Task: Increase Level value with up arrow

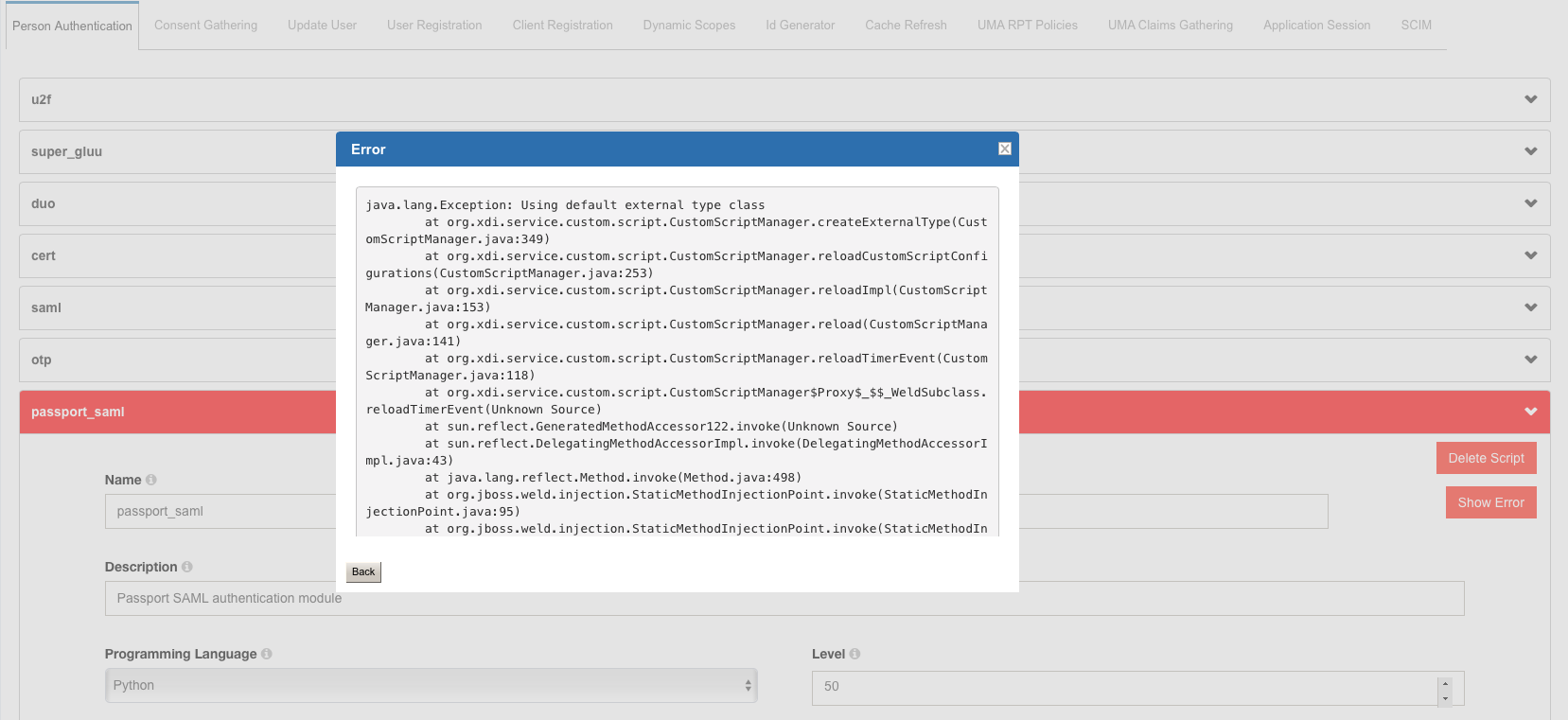Action: click(1445, 682)
